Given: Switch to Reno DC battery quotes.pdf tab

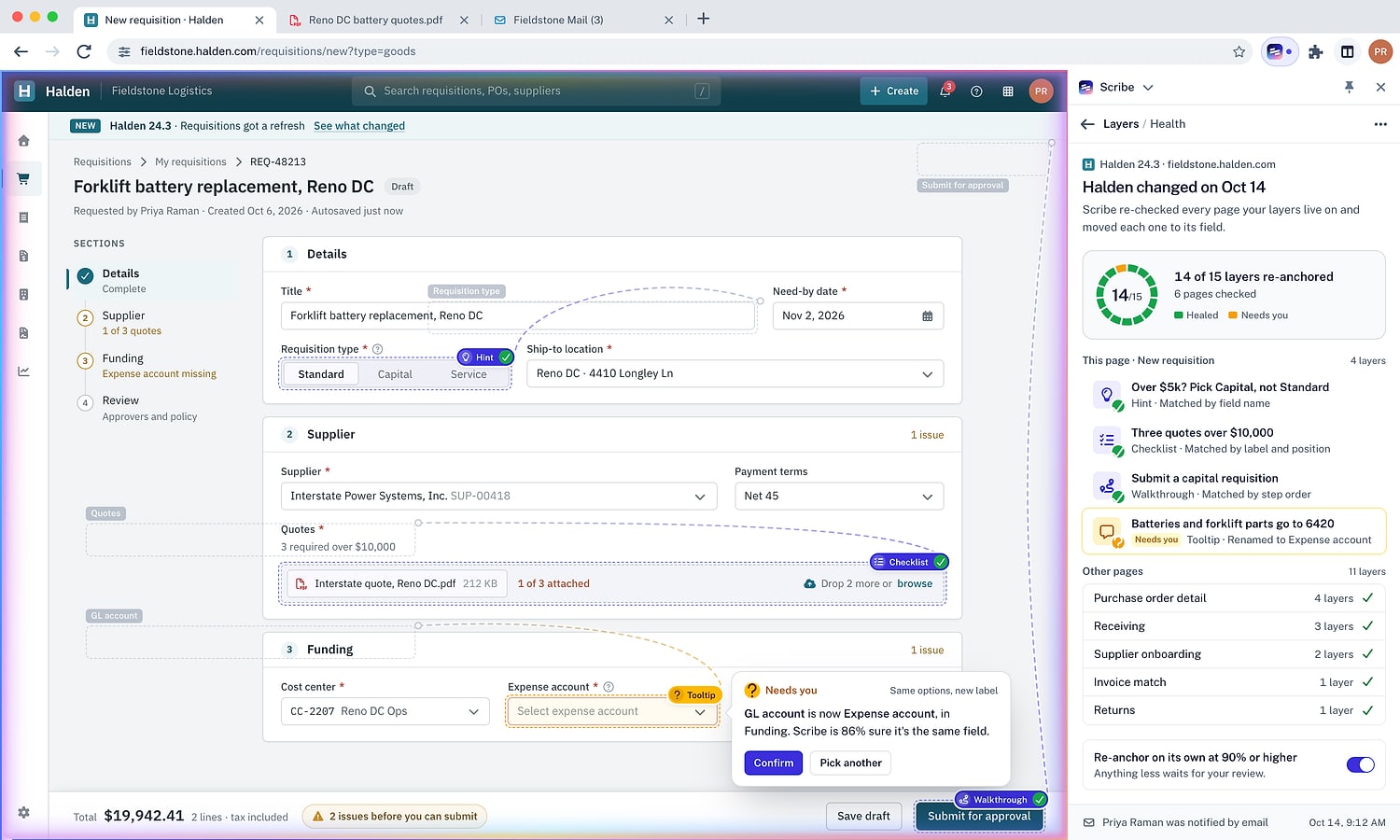Looking at the screenshot, I should [x=378, y=20].
